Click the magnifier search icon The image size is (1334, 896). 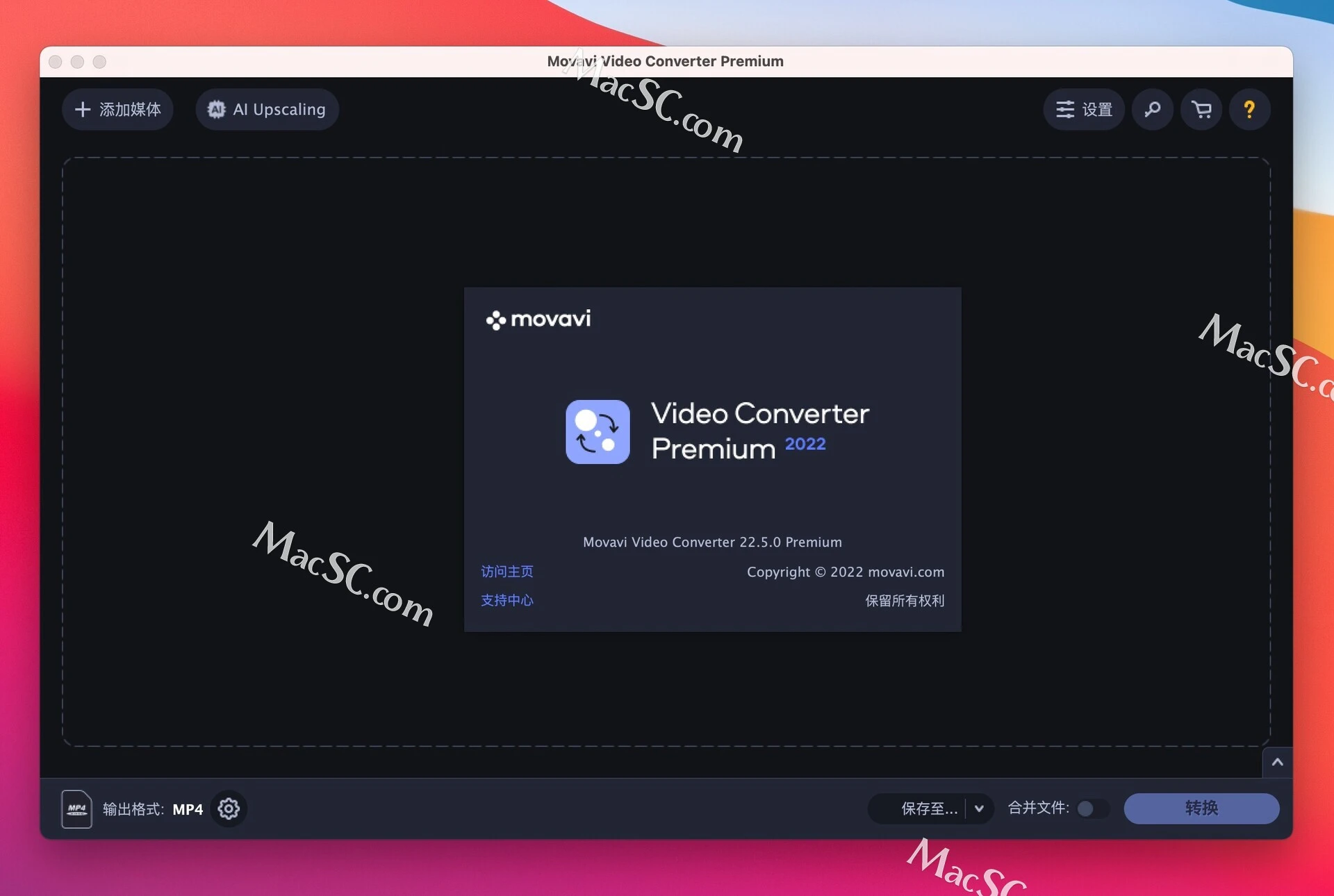click(x=1152, y=109)
